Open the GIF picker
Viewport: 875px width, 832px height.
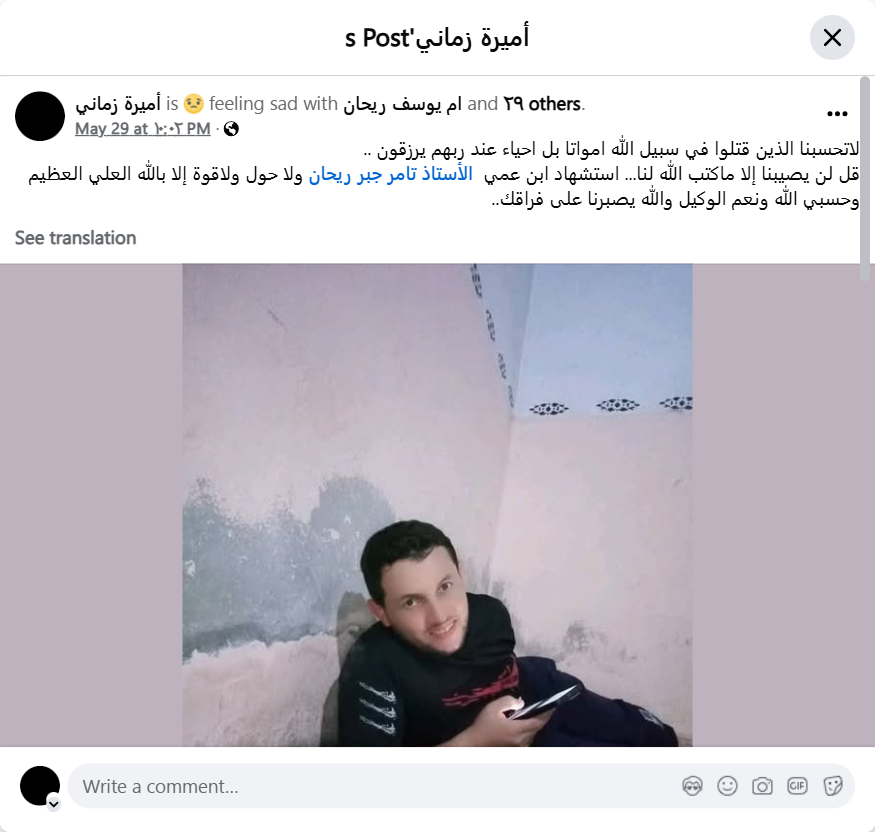point(797,786)
